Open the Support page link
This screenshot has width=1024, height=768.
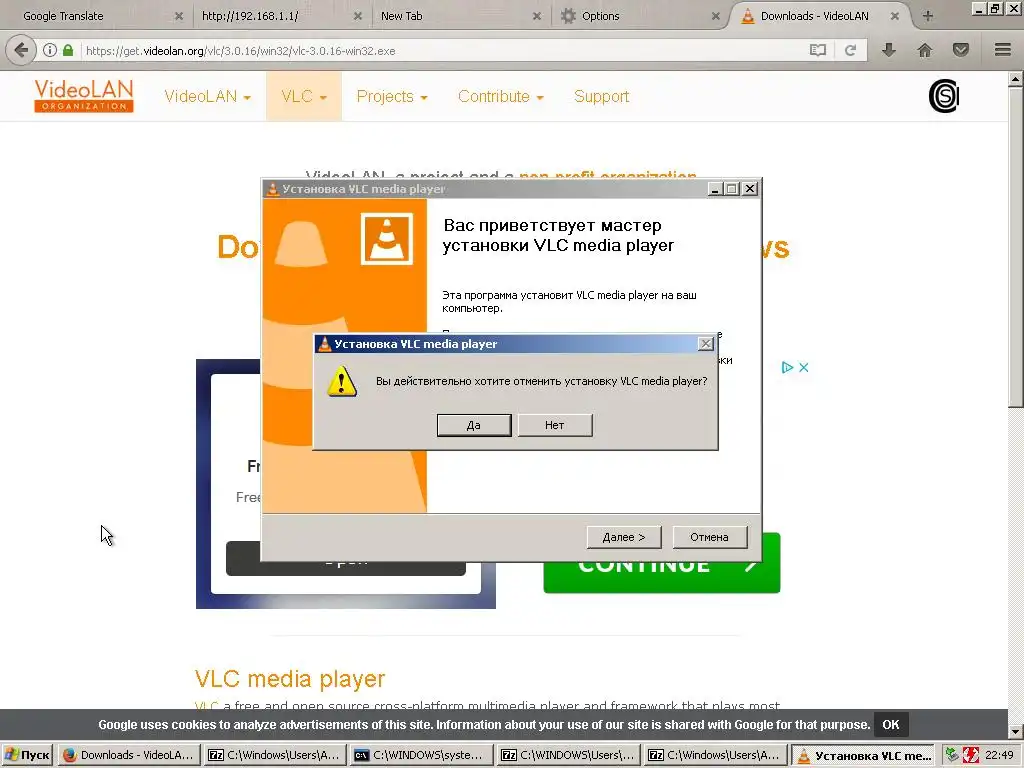coord(601,97)
